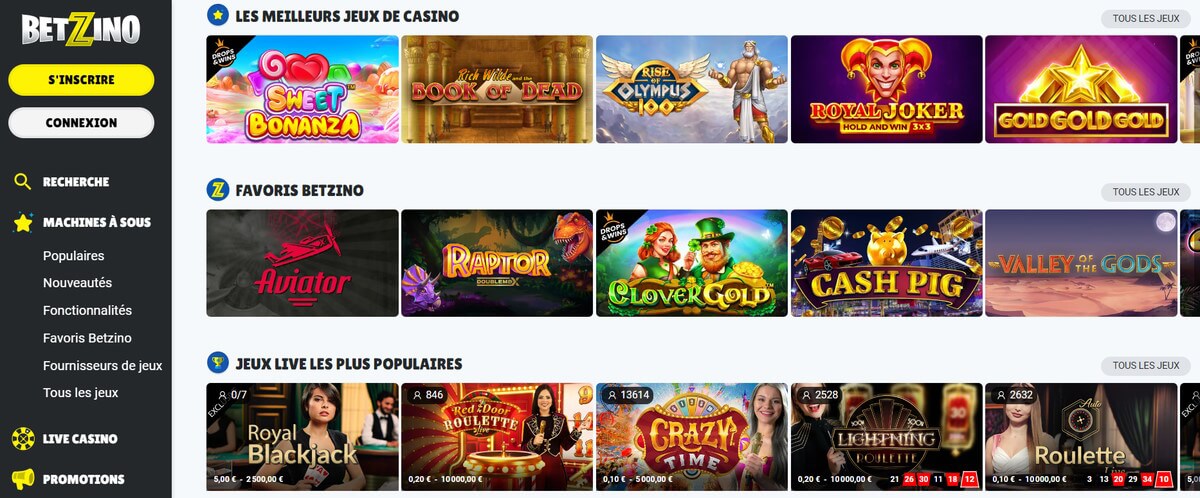Open the Sweet Bonanza game thumbnail
The width and height of the screenshot is (1200, 498).
pos(302,89)
